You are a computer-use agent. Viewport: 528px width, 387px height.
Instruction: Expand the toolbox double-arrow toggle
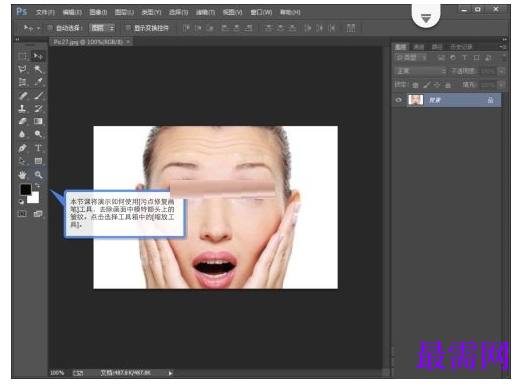(18, 40)
